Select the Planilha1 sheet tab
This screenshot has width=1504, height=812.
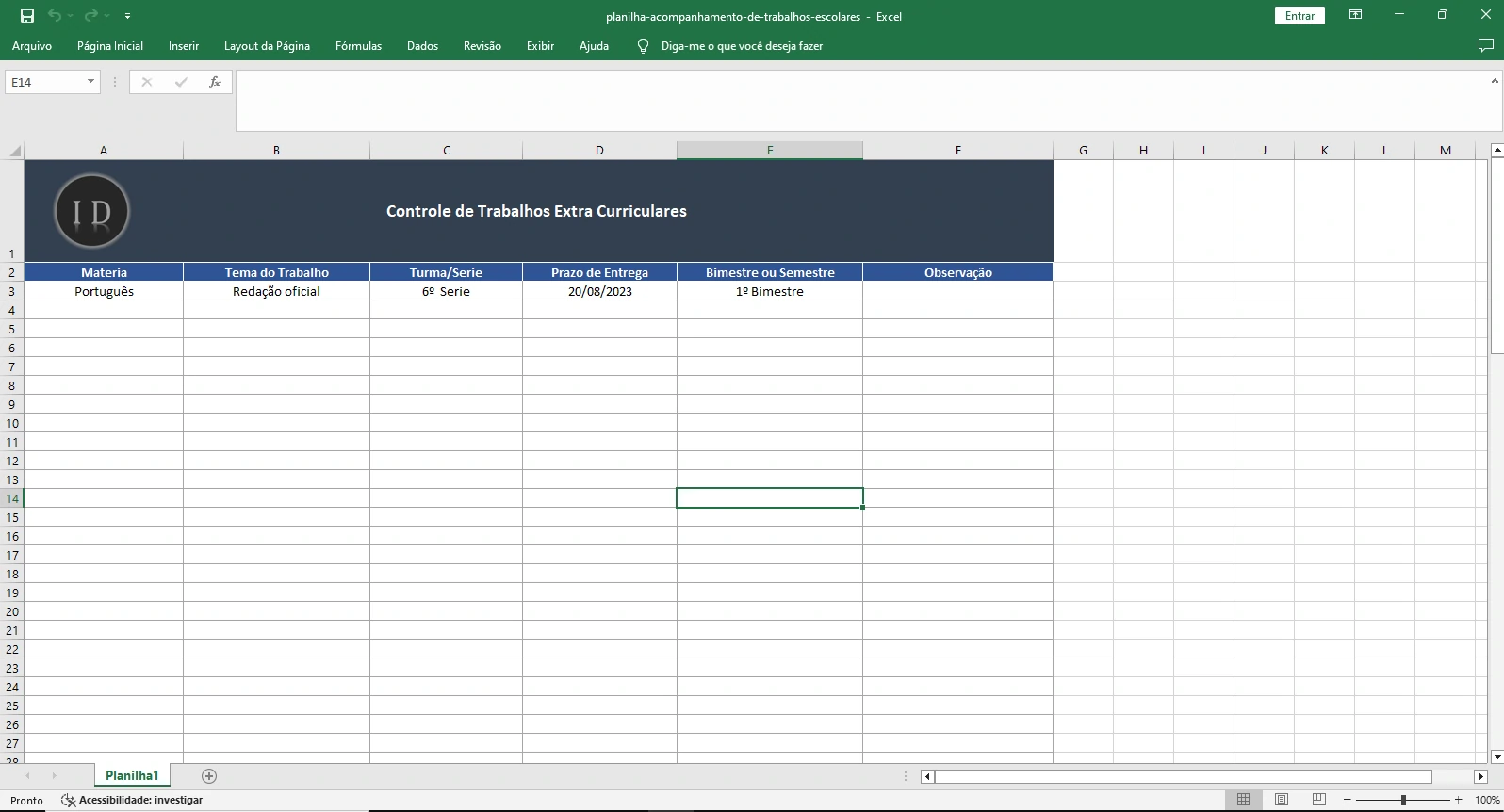click(x=132, y=776)
